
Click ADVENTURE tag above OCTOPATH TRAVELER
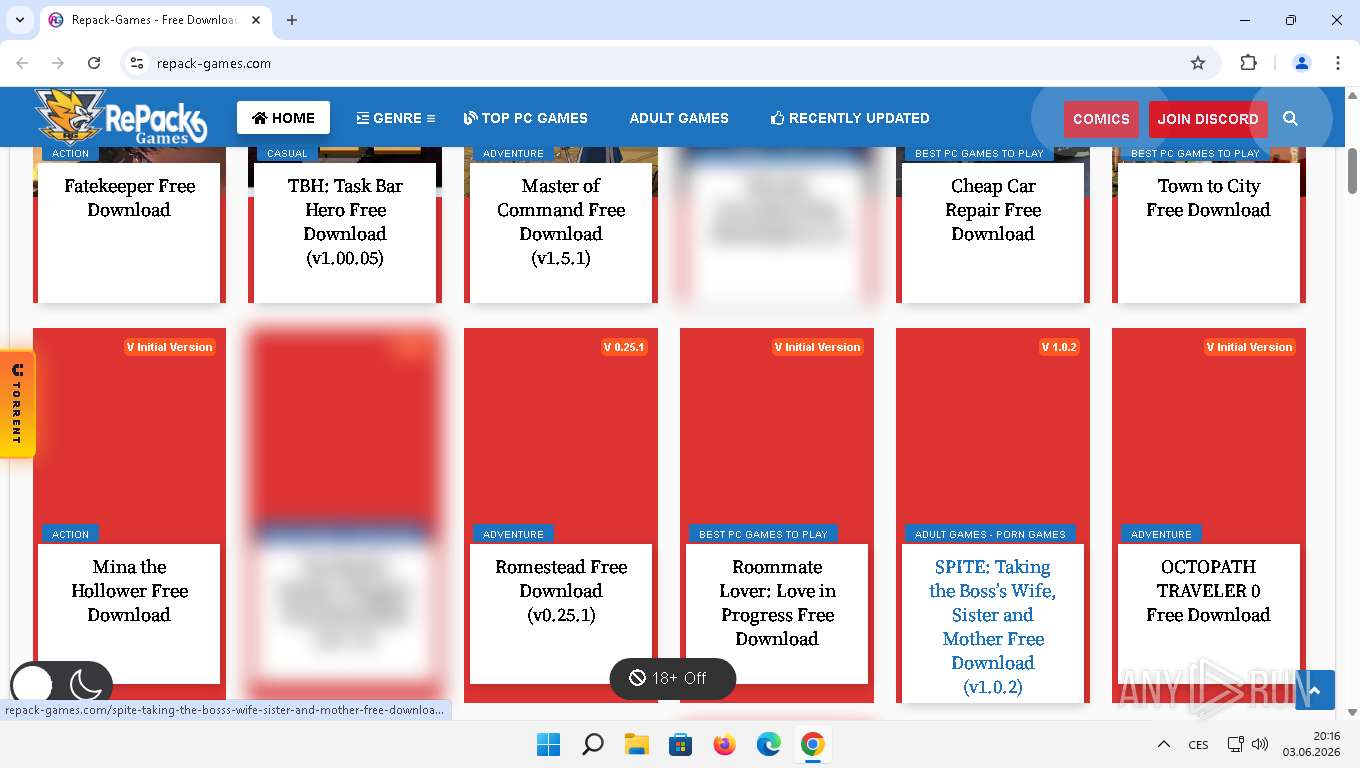coord(1161,534)
